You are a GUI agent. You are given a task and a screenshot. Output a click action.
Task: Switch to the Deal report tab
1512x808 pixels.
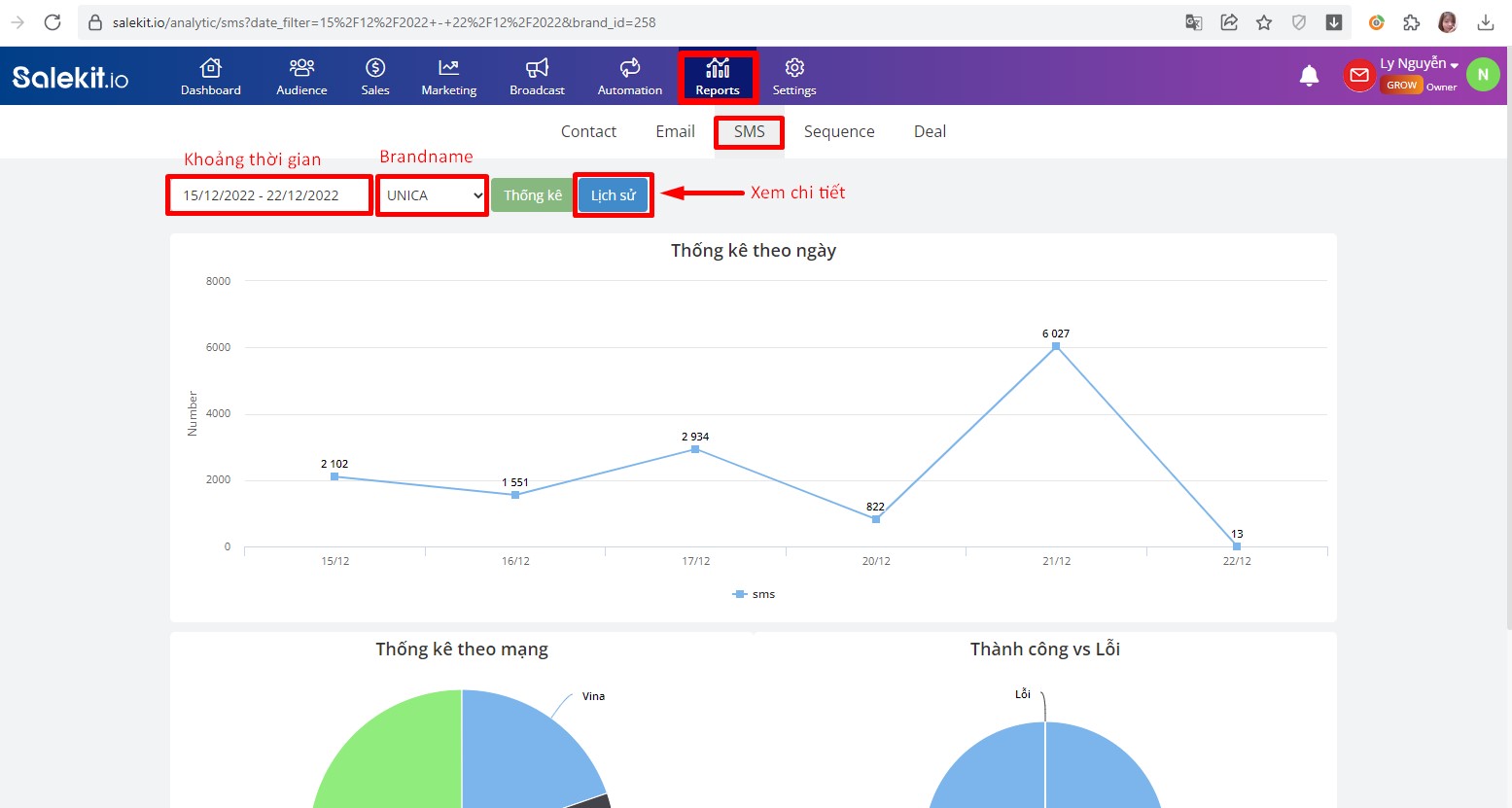click(x=930, y=131)
